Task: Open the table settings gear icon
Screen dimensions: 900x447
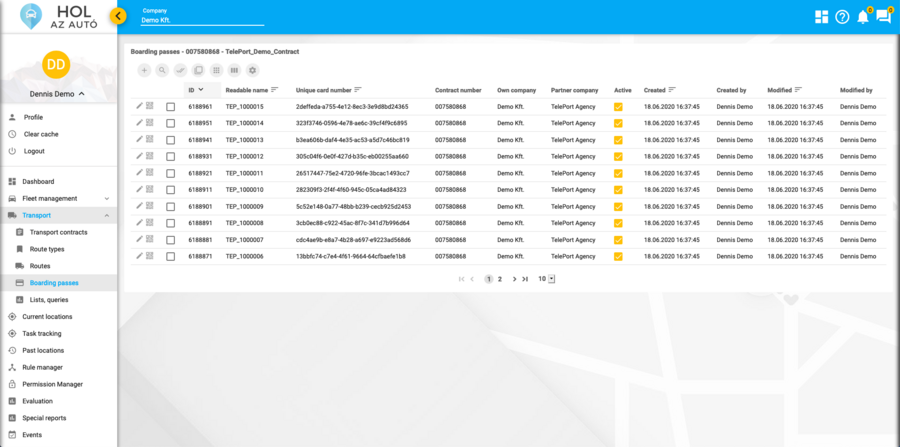Action: point(253,70)
